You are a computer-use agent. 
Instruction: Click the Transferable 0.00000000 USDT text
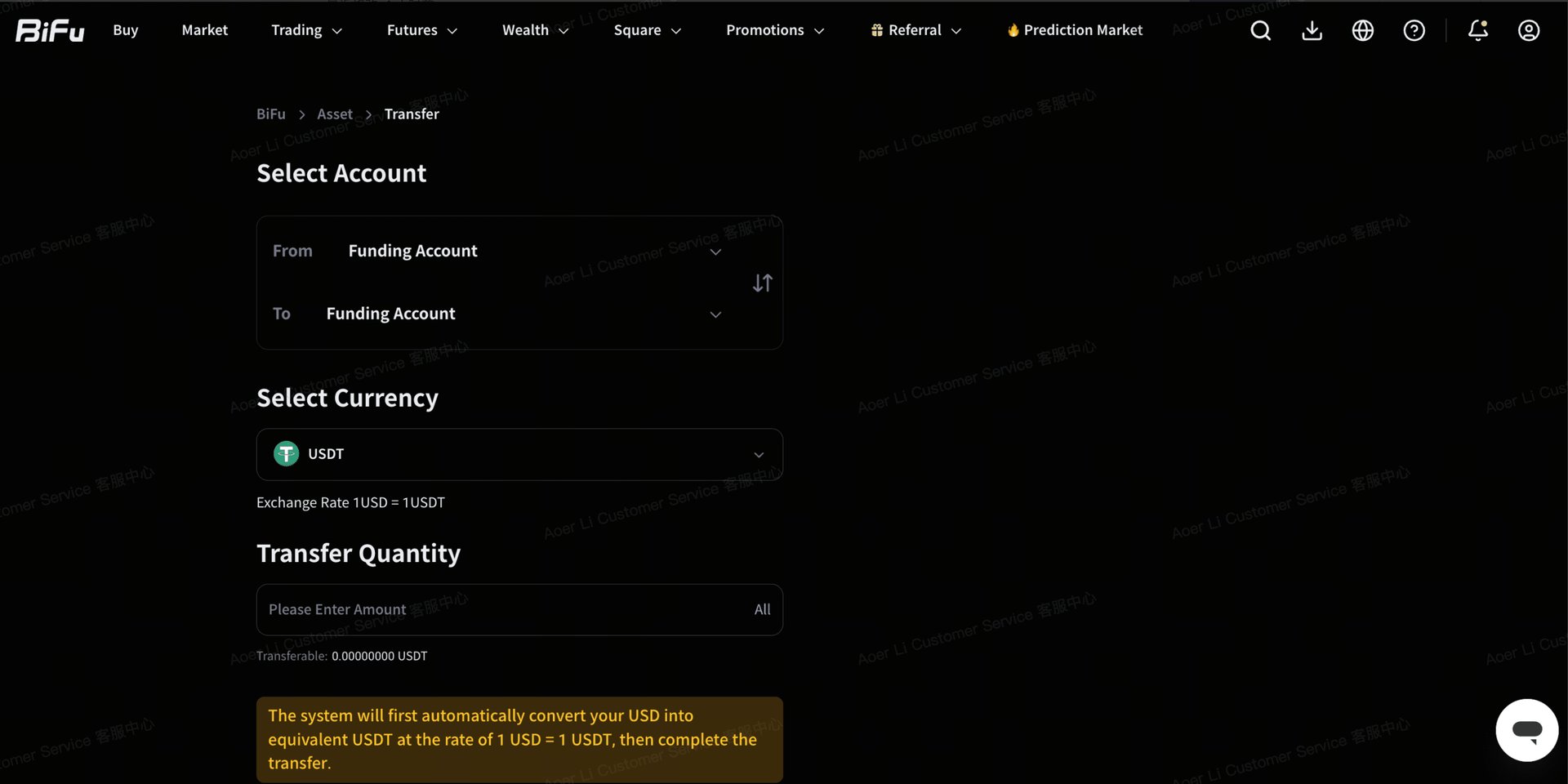pyautogui.click(x=341, y=656)
